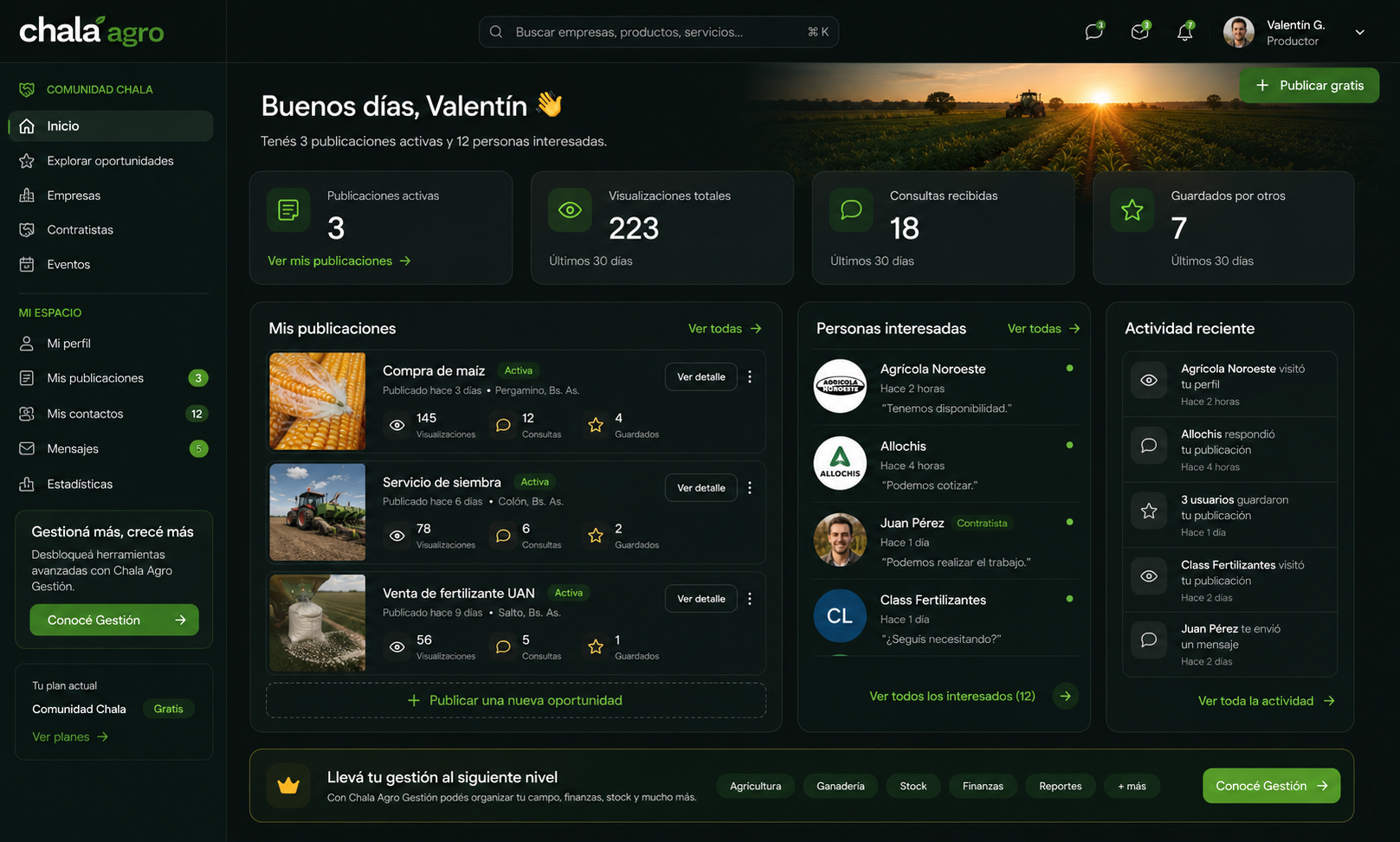The height and width of the screenshot is (842, 1400).
Task: Expand the user account dropdown chevron
Action: (x=1360, y=32)
